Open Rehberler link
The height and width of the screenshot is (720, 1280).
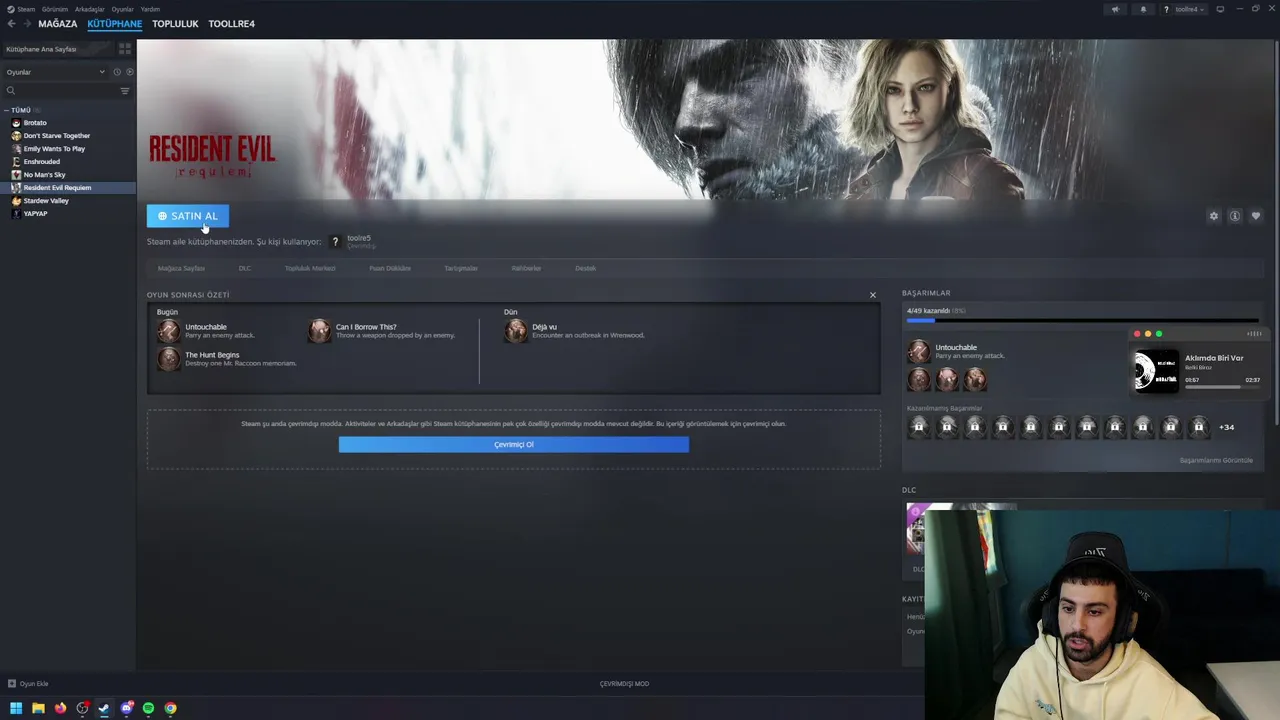tap(526, 268)
